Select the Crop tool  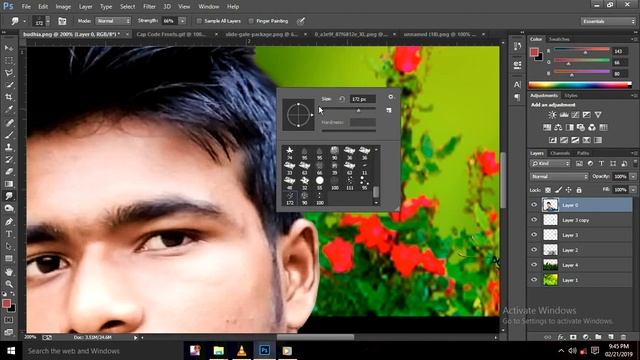[x=9, y=97]
